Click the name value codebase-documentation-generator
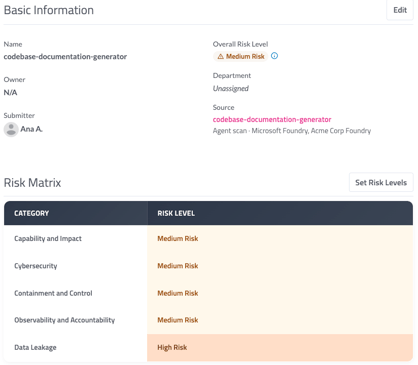Viewport: 418px width, 365px height. tap(65, 57)
